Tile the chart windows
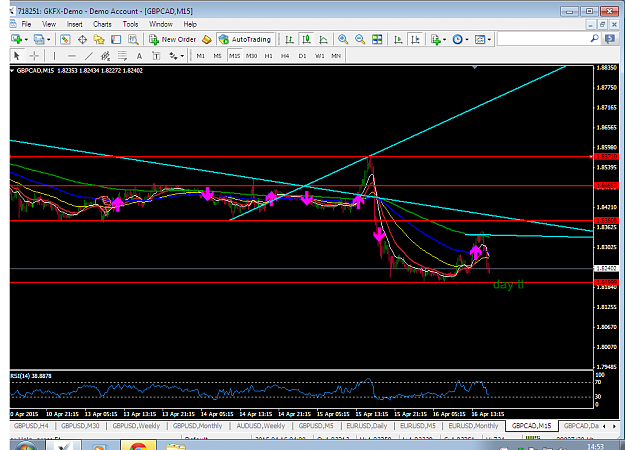The height and width of the screenshot is (450, 625). [377, 39]
